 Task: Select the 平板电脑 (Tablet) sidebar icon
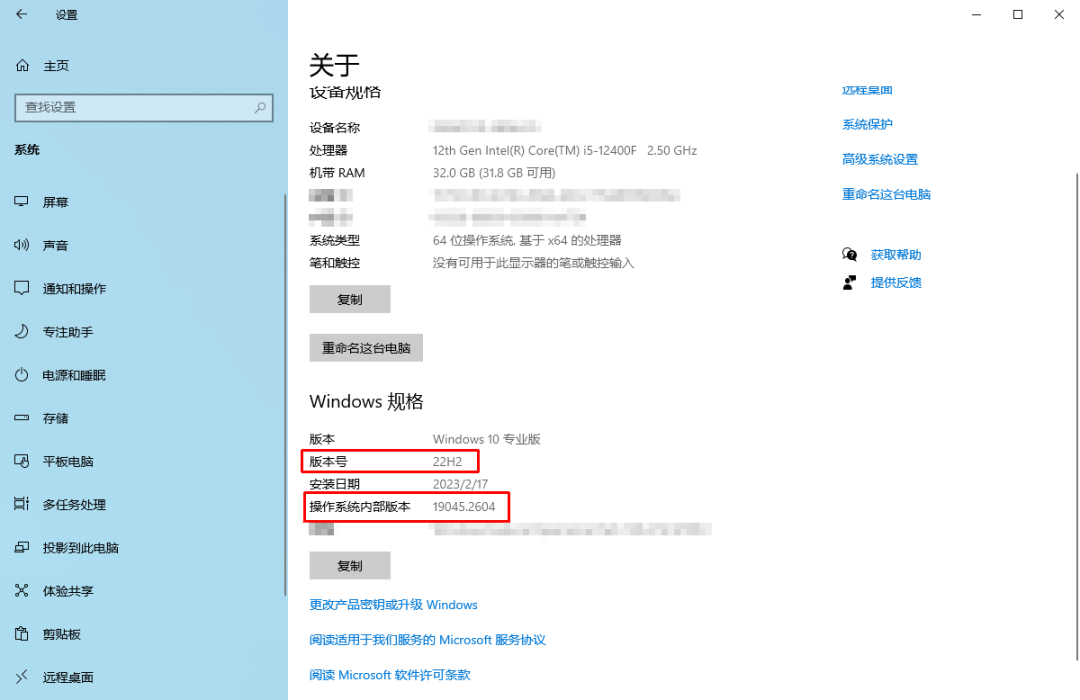(64, 461)
